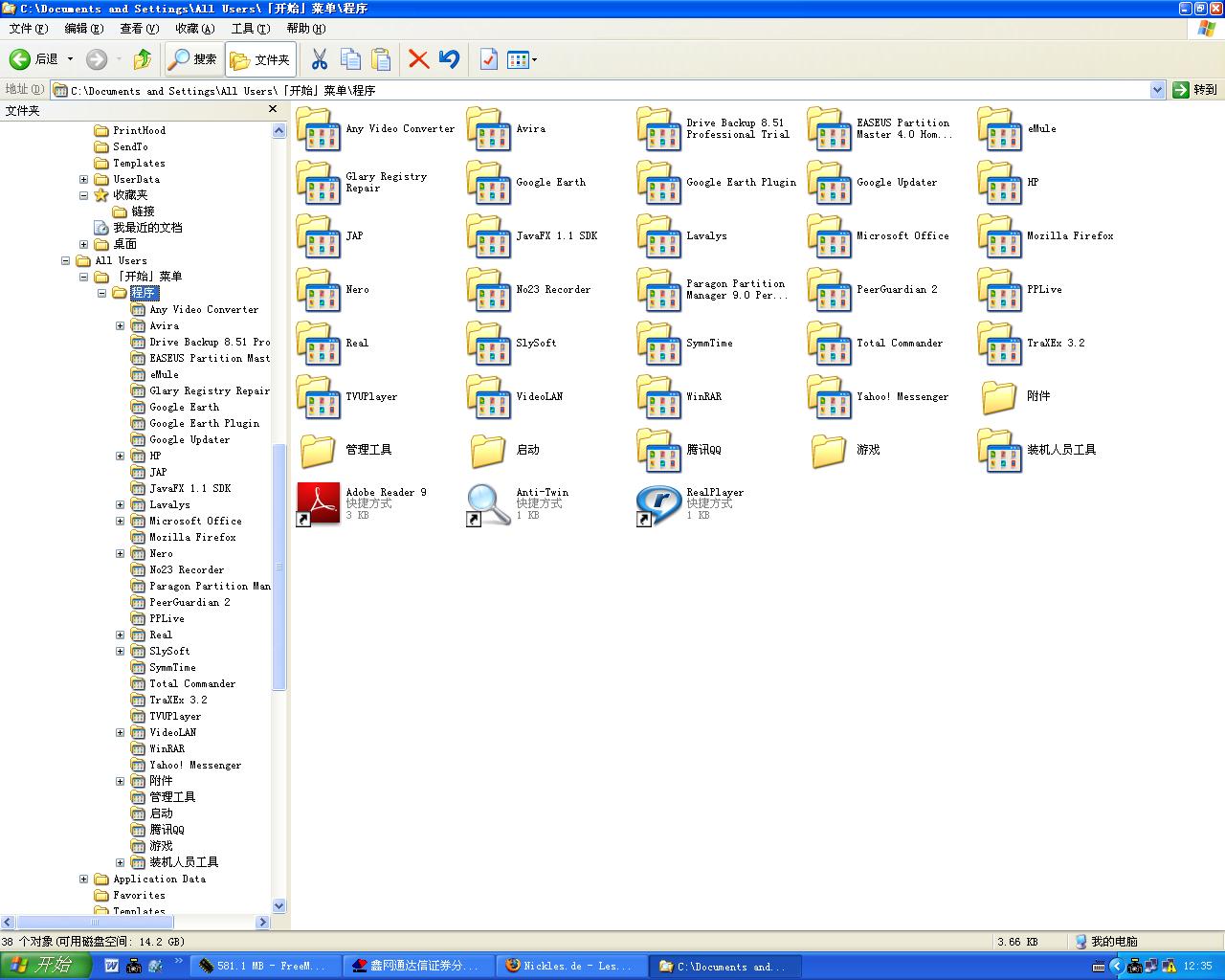Image resolution: width=1225 pixels, height=980 pixels.
Task: Click the Up one level folder icon
Action: [x=143, y=59]
